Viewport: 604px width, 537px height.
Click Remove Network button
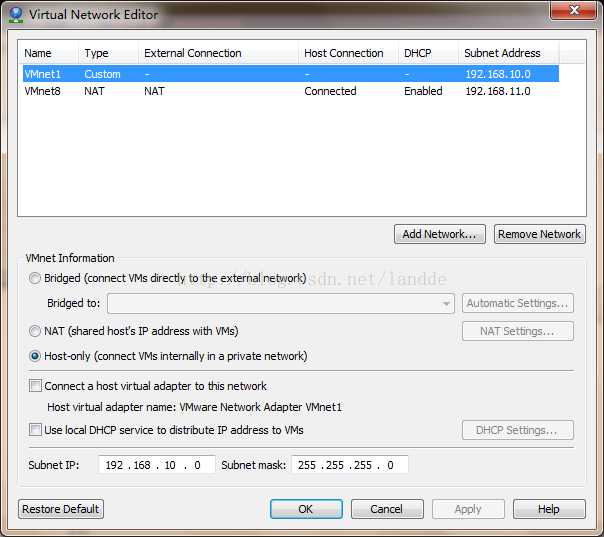[x=540, y=234]
